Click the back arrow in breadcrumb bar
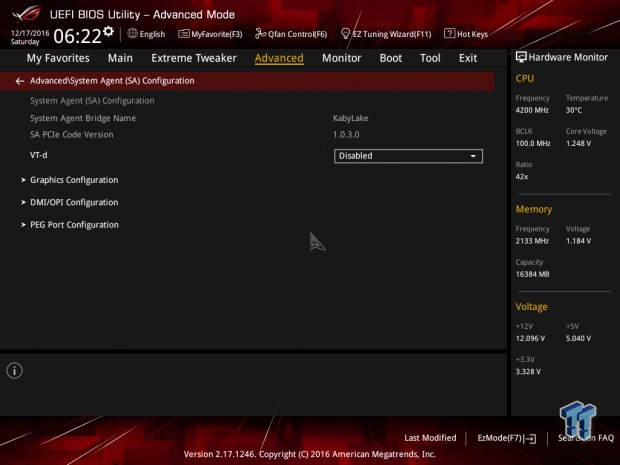 pyautogui.click(x=20, y=81)
